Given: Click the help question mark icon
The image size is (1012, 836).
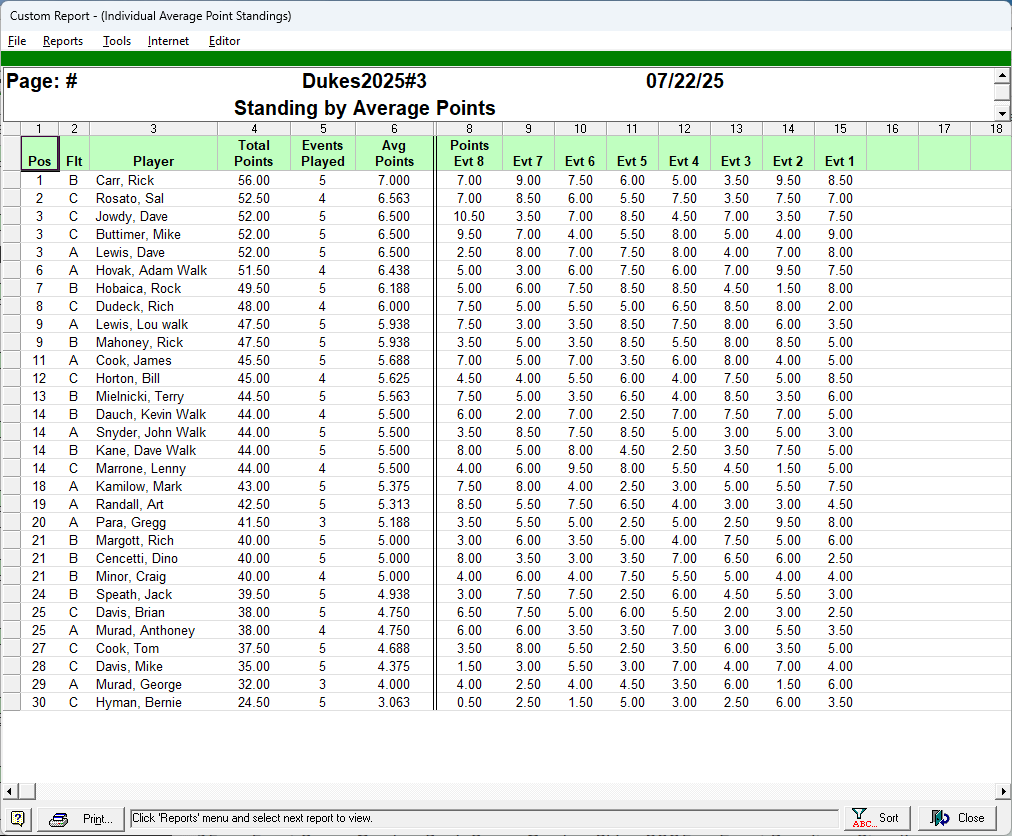Looking at the screenshot, I should point(18,818).
